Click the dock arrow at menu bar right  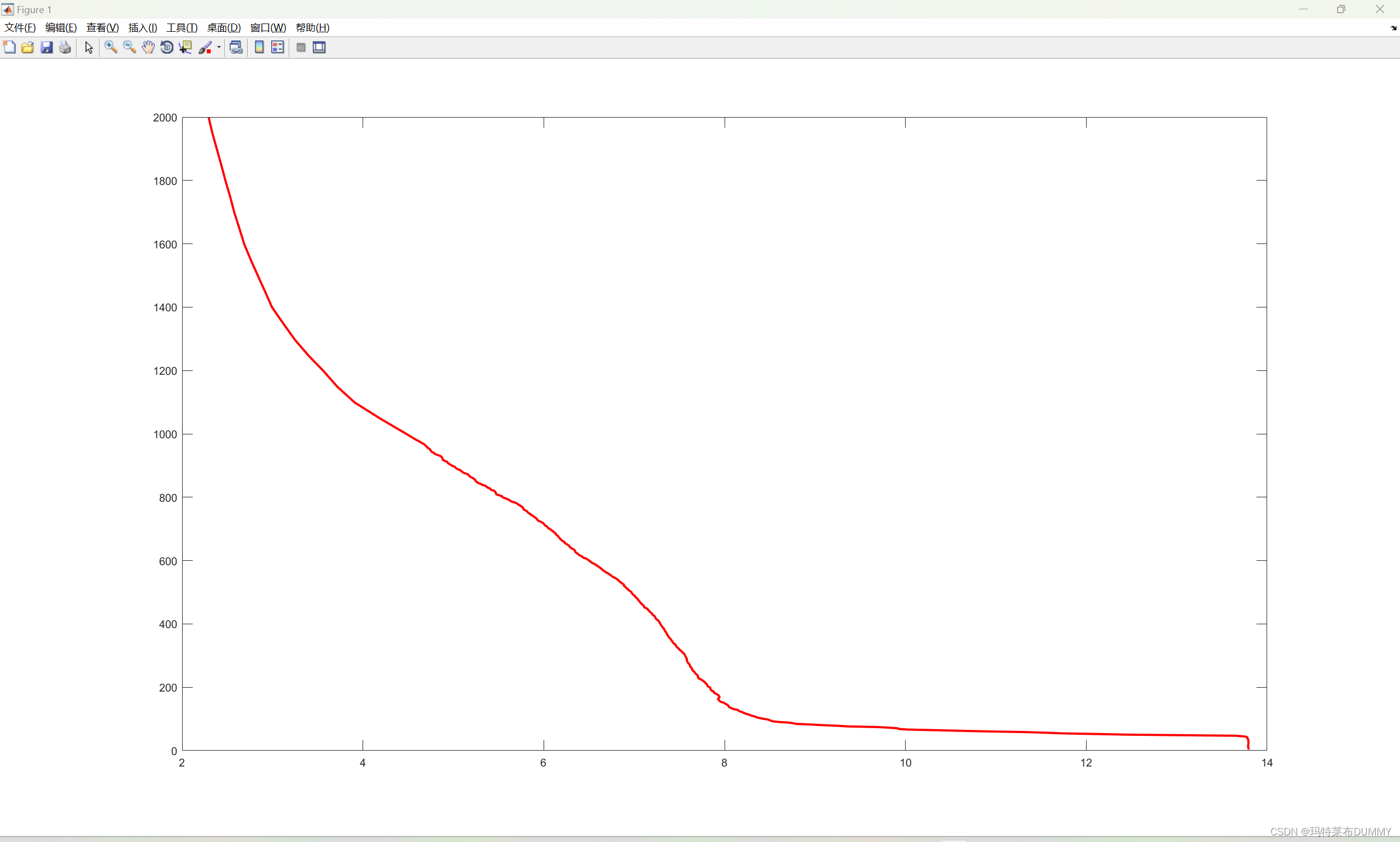pyautogui.click(x=1393, y=28)
